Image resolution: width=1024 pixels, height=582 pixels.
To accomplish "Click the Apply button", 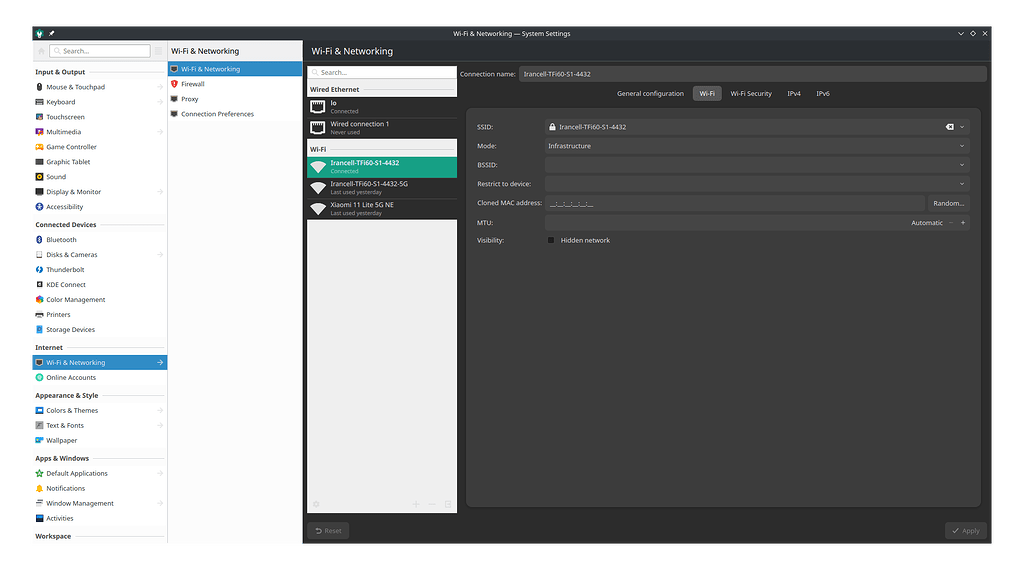I will click(x=966, y=530).
